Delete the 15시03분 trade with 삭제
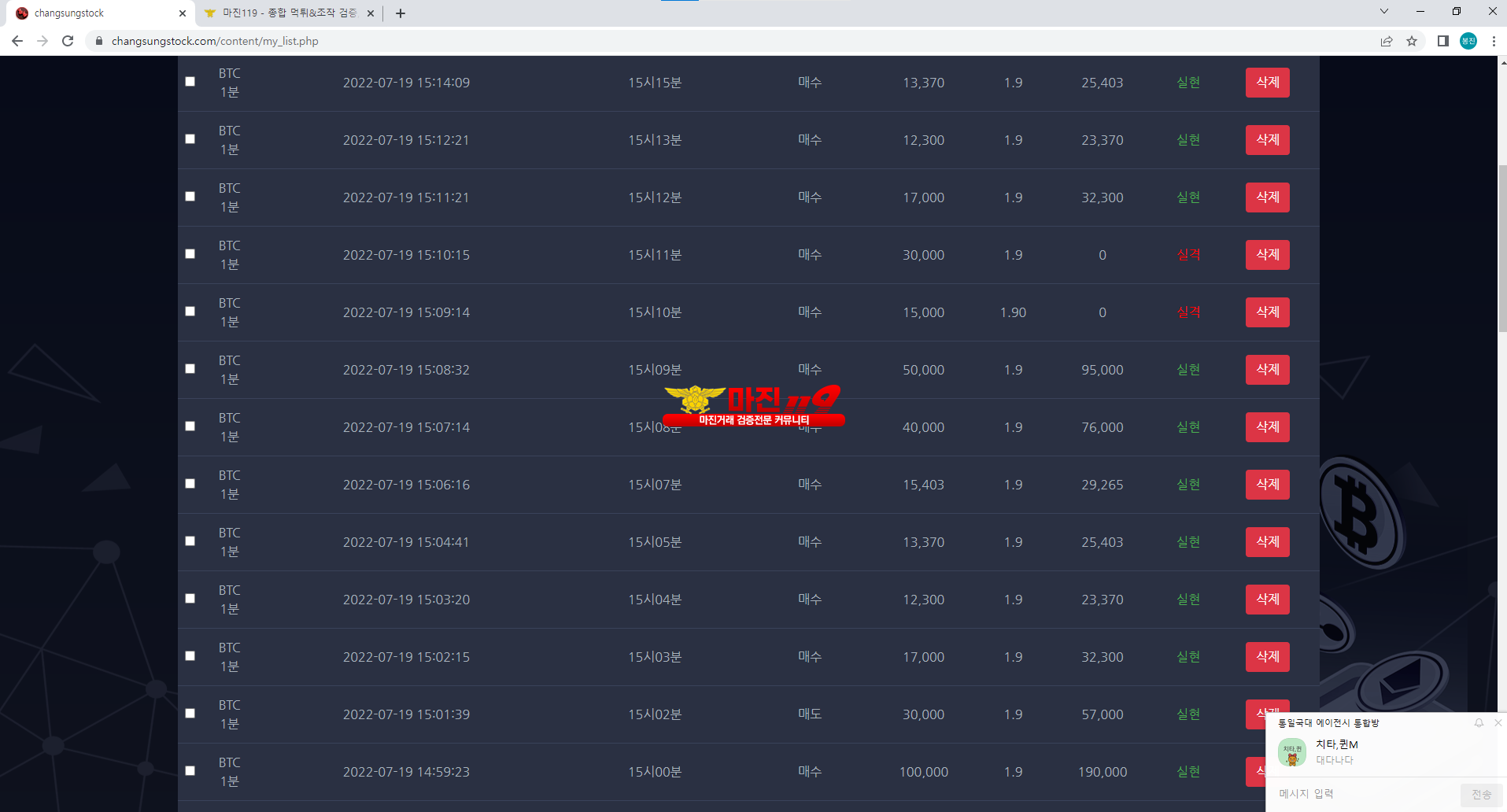The width and height of the screenshot is (1507, 812). (1267, 657)
